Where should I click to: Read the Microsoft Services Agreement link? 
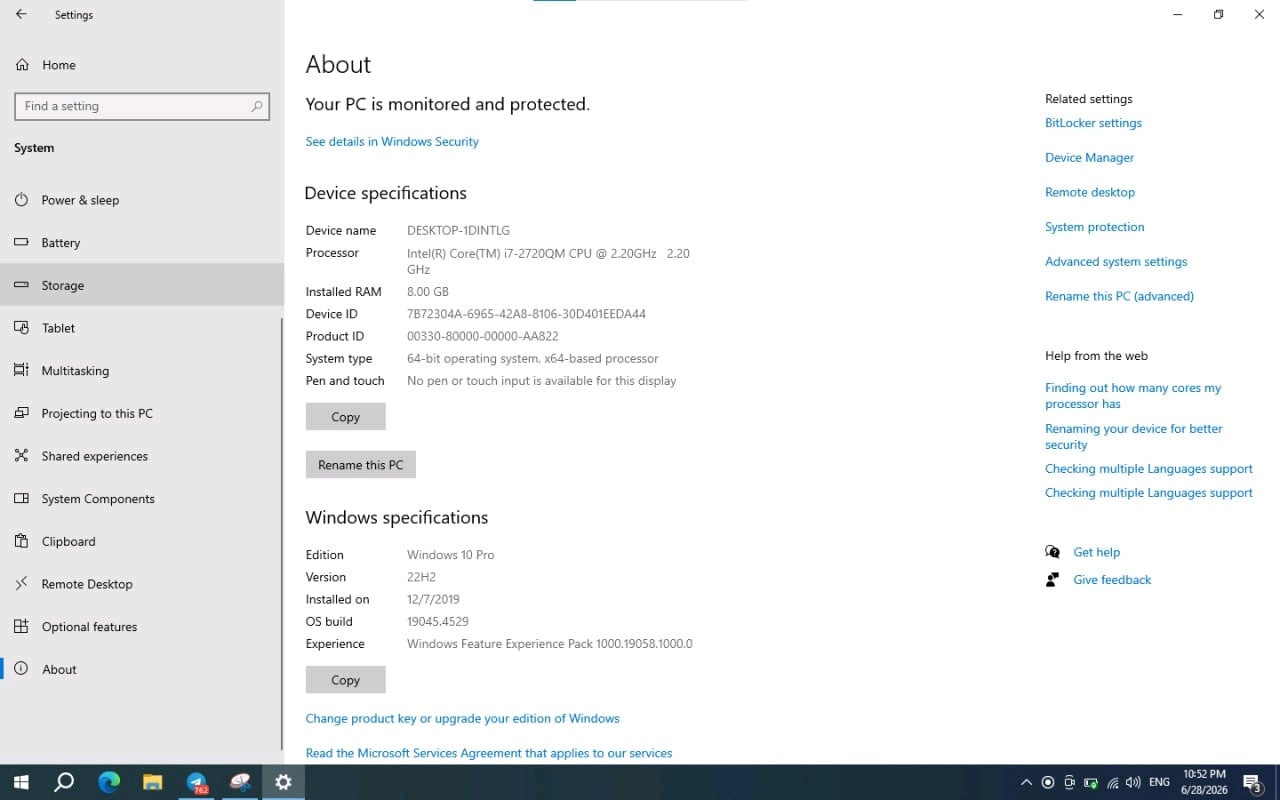click(489, 753)
